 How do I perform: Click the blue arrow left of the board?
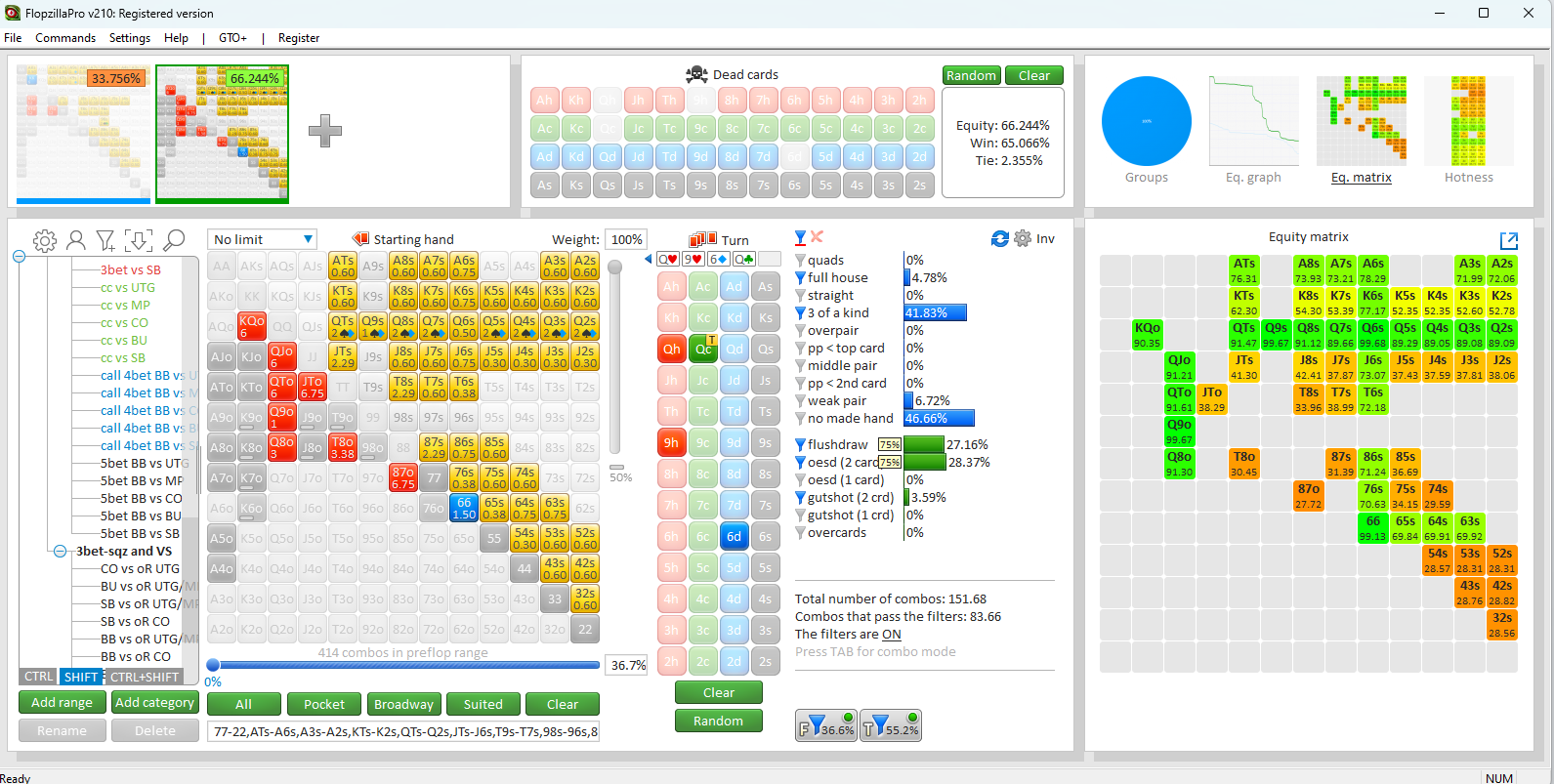pos(648,259)
